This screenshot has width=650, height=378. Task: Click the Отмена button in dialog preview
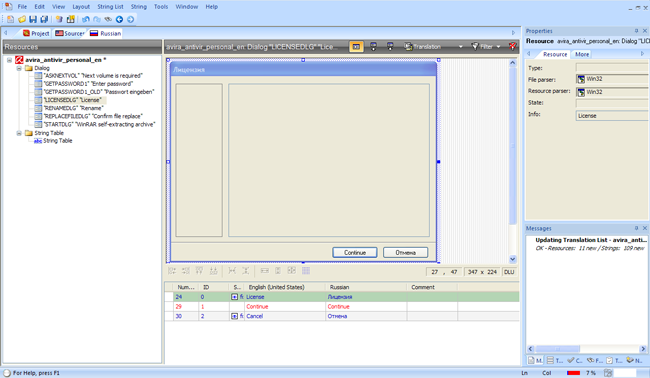405,252
